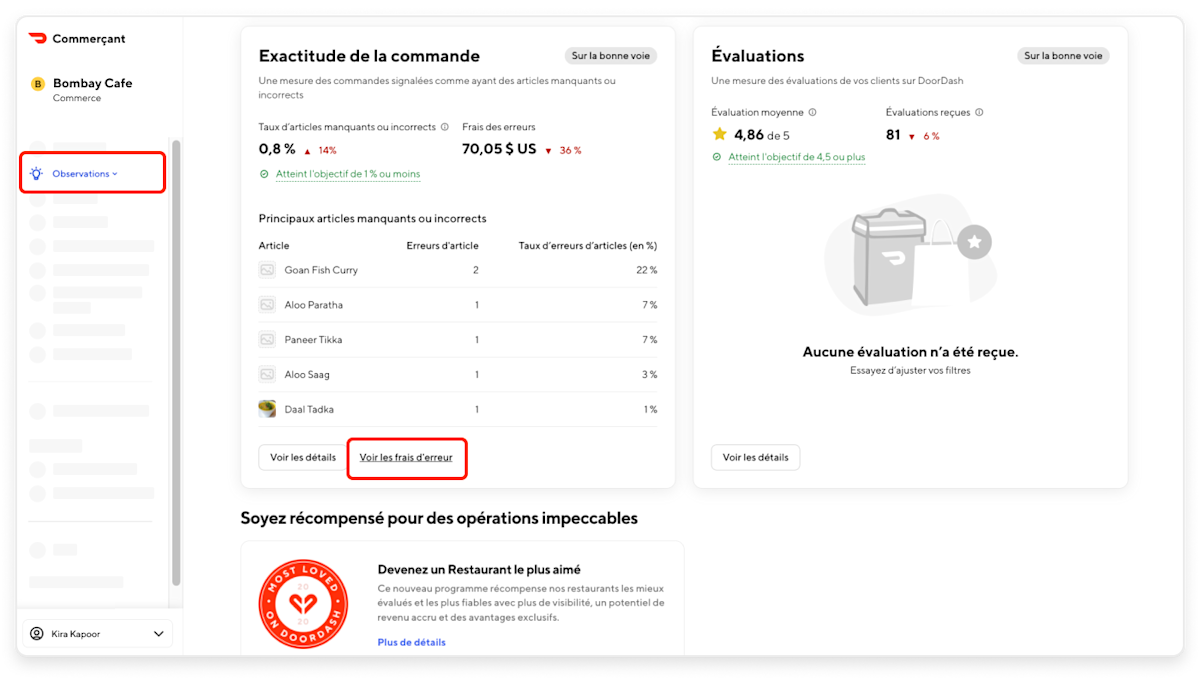Click the Observations lightbulb icon

[x=37, y=173]
